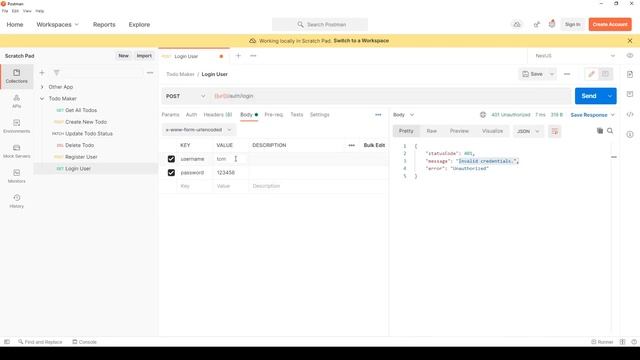
Task: Open the History sidebar panel
Action: 16,201
